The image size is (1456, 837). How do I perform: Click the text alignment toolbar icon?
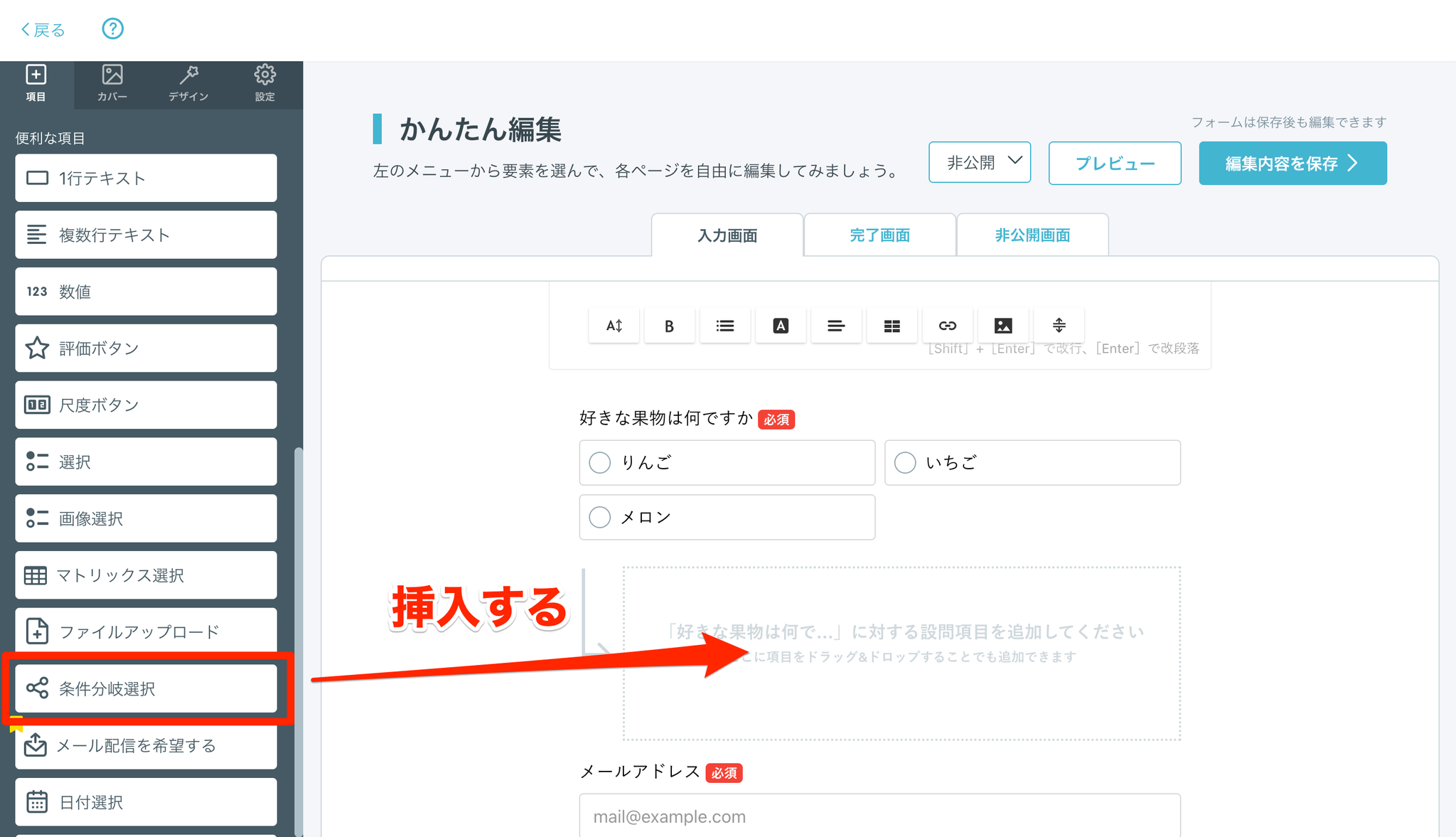[x=836, y=326]
